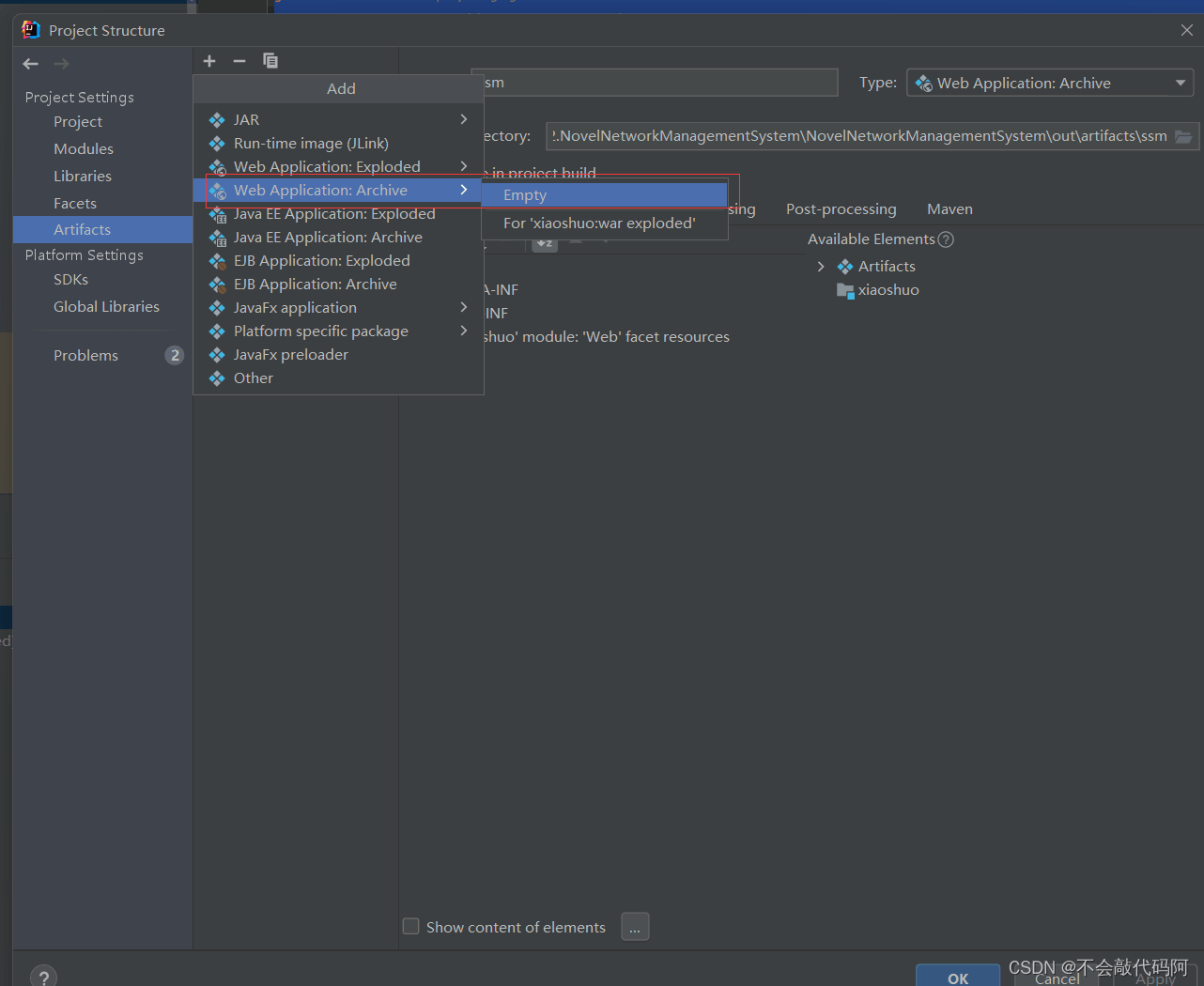Click the back navigation arrow
Screen dimensions: 1204x986
click(31, 64)
